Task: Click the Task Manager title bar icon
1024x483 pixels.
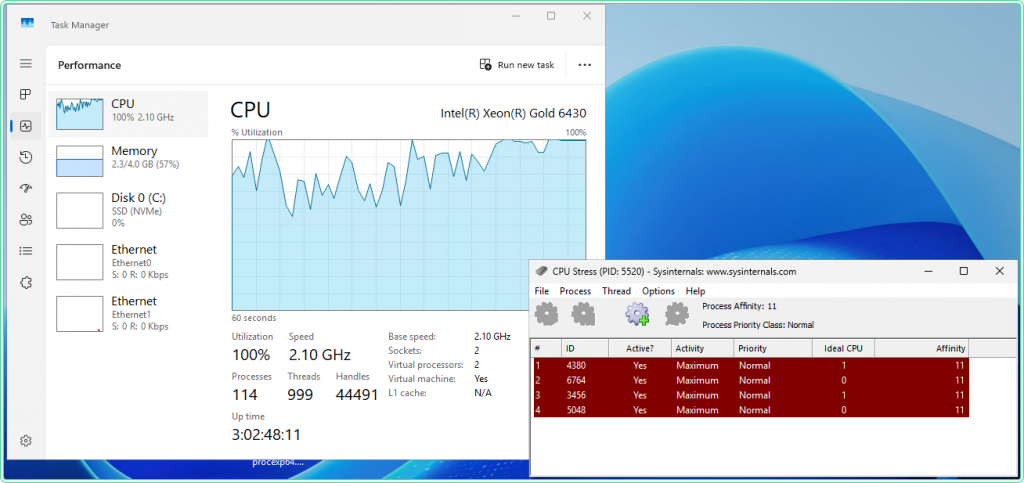Action: pyautogui.click(x=27, y=23)
